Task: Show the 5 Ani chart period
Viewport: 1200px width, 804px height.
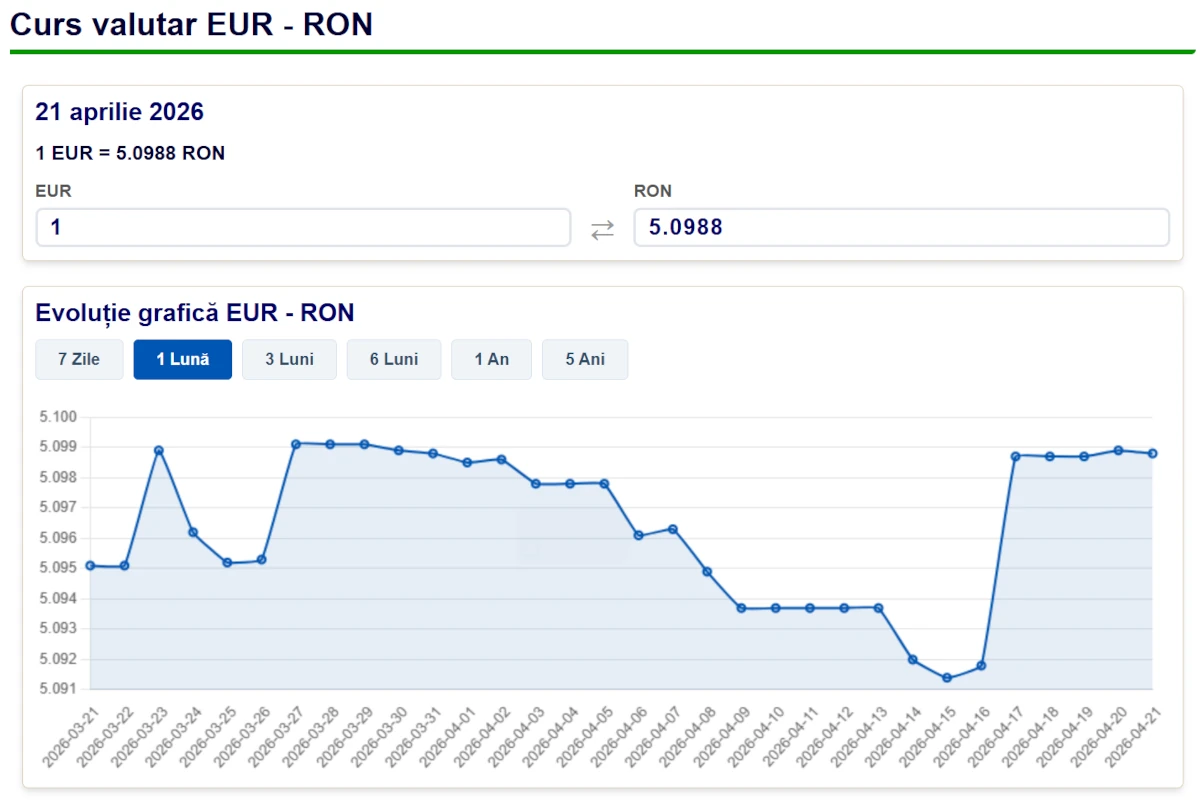Action: point(585,360)
